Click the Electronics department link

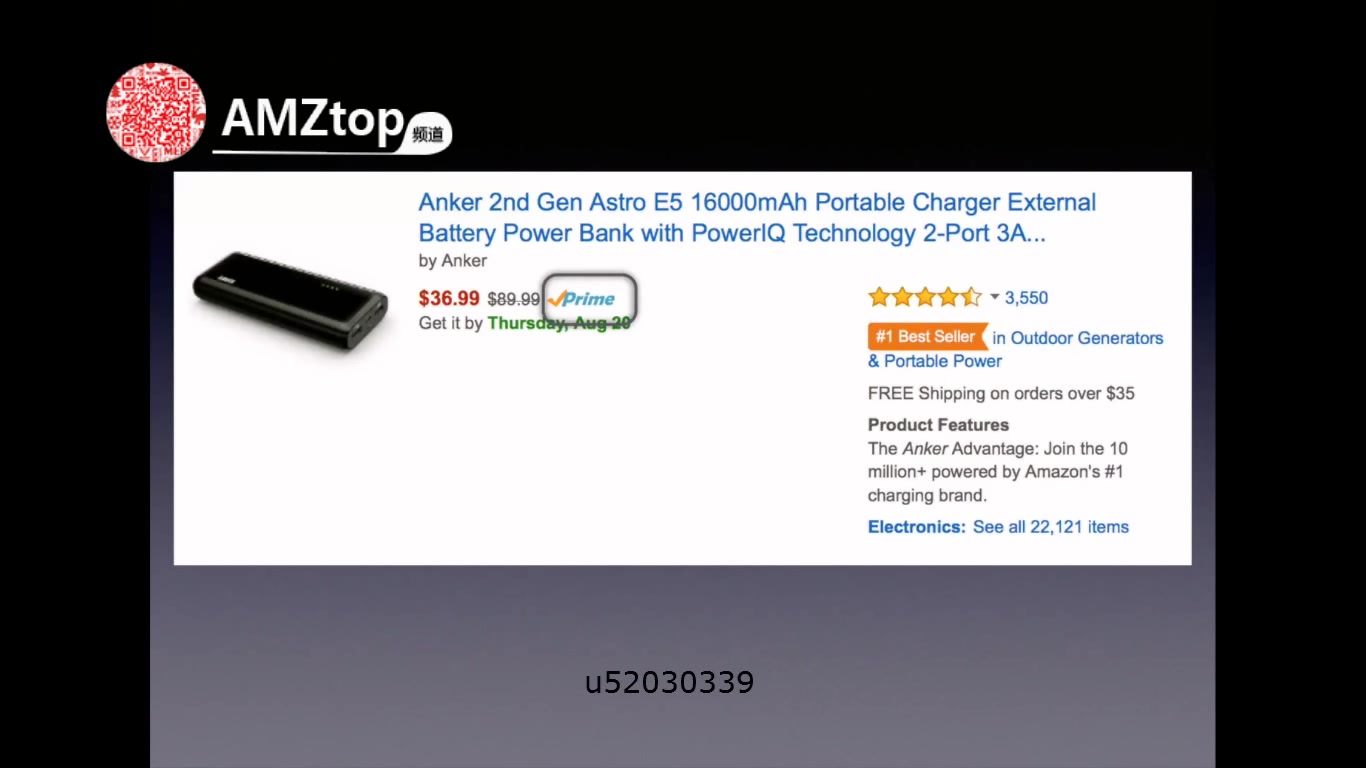tap(916, 527)
